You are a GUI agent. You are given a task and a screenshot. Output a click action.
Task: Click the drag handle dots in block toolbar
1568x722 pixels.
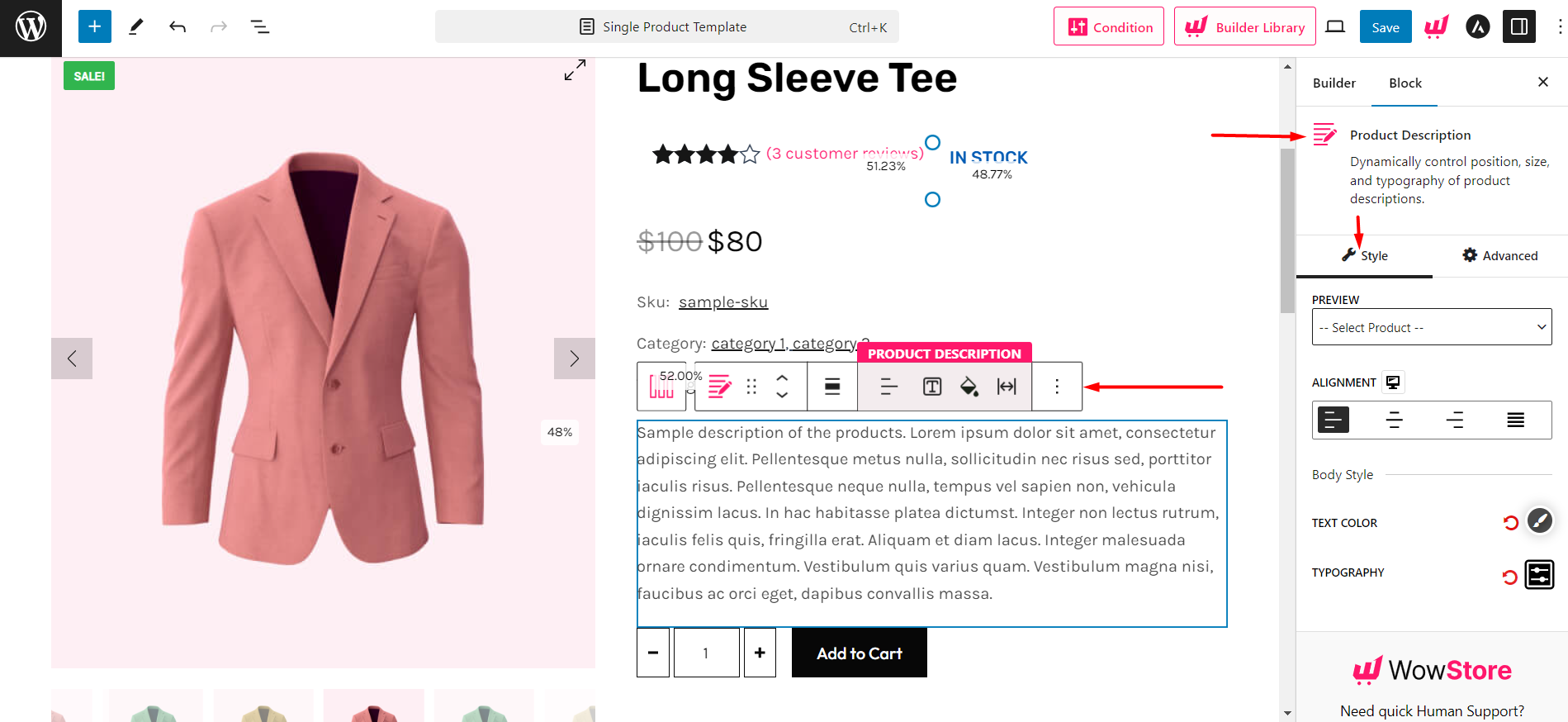(x=751, y=386)
